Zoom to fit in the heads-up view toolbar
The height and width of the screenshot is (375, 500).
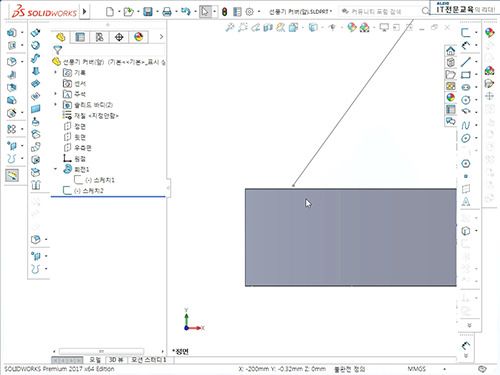point(230,27)
